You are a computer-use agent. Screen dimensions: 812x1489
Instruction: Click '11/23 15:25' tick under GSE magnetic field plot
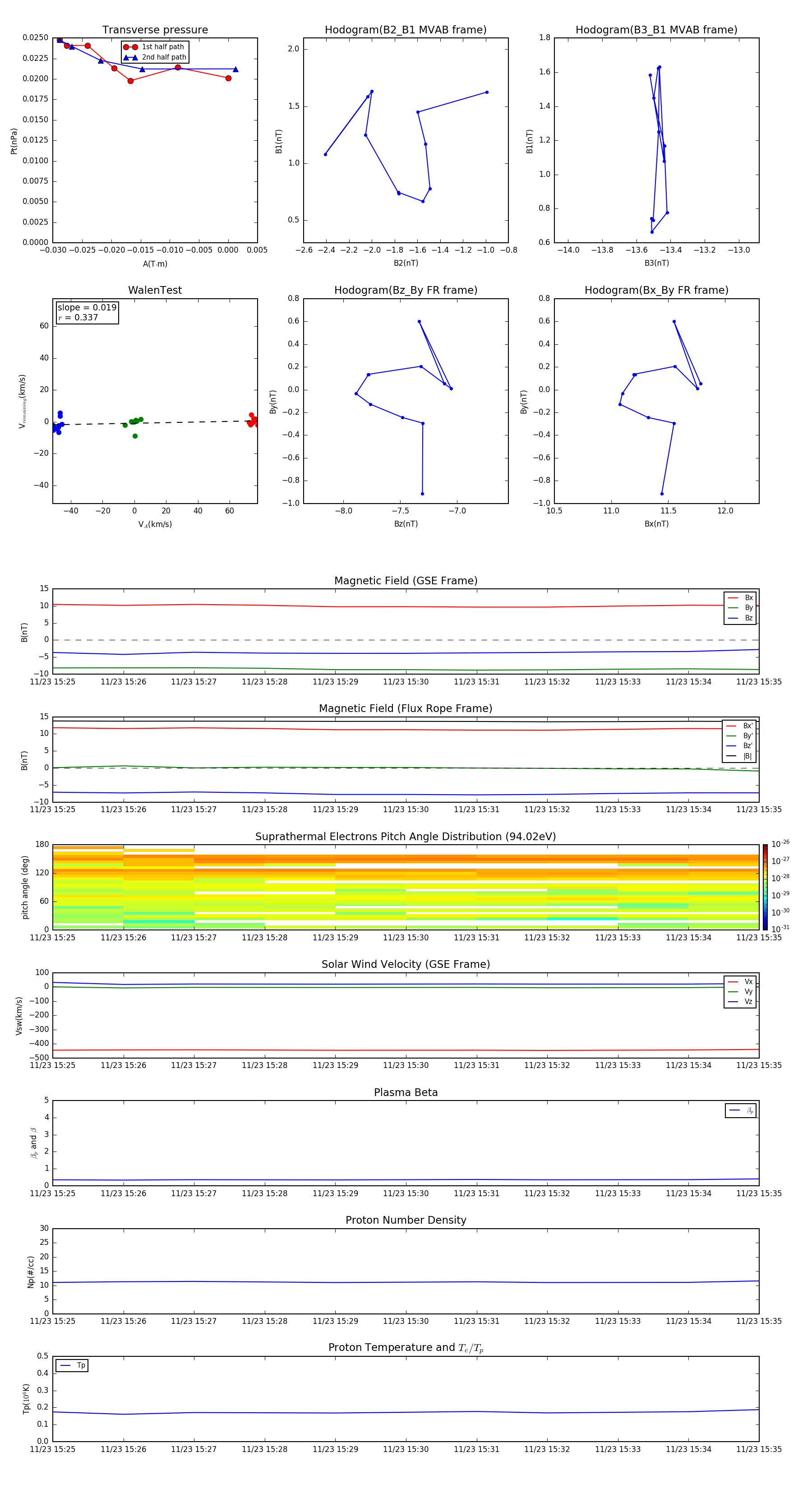(53, 681)
